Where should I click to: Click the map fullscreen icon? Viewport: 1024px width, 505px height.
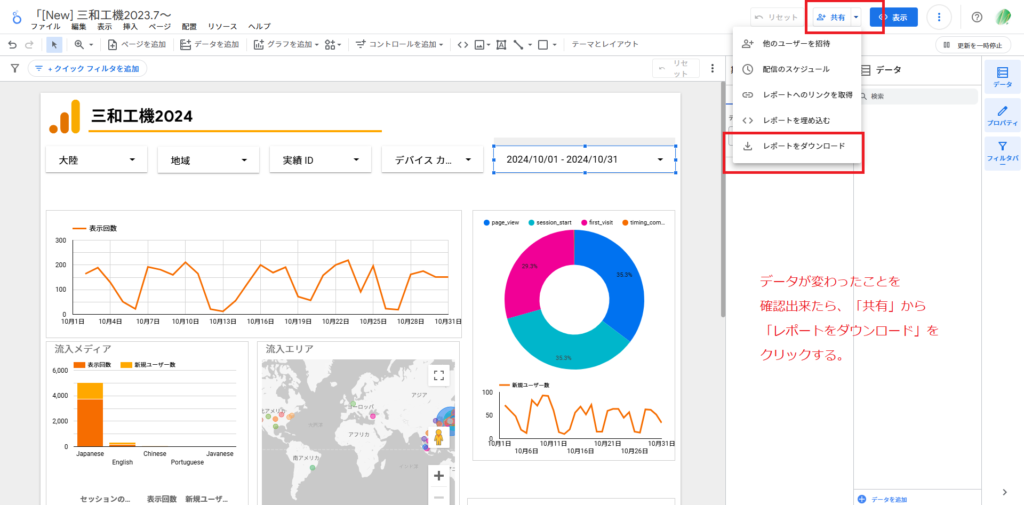point(438,375)
